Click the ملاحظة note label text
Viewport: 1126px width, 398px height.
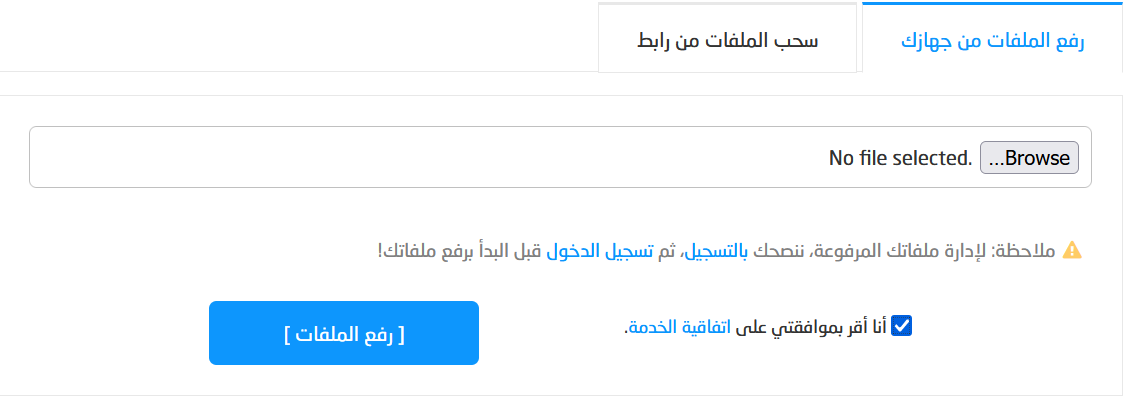(x=1029, y=251)
